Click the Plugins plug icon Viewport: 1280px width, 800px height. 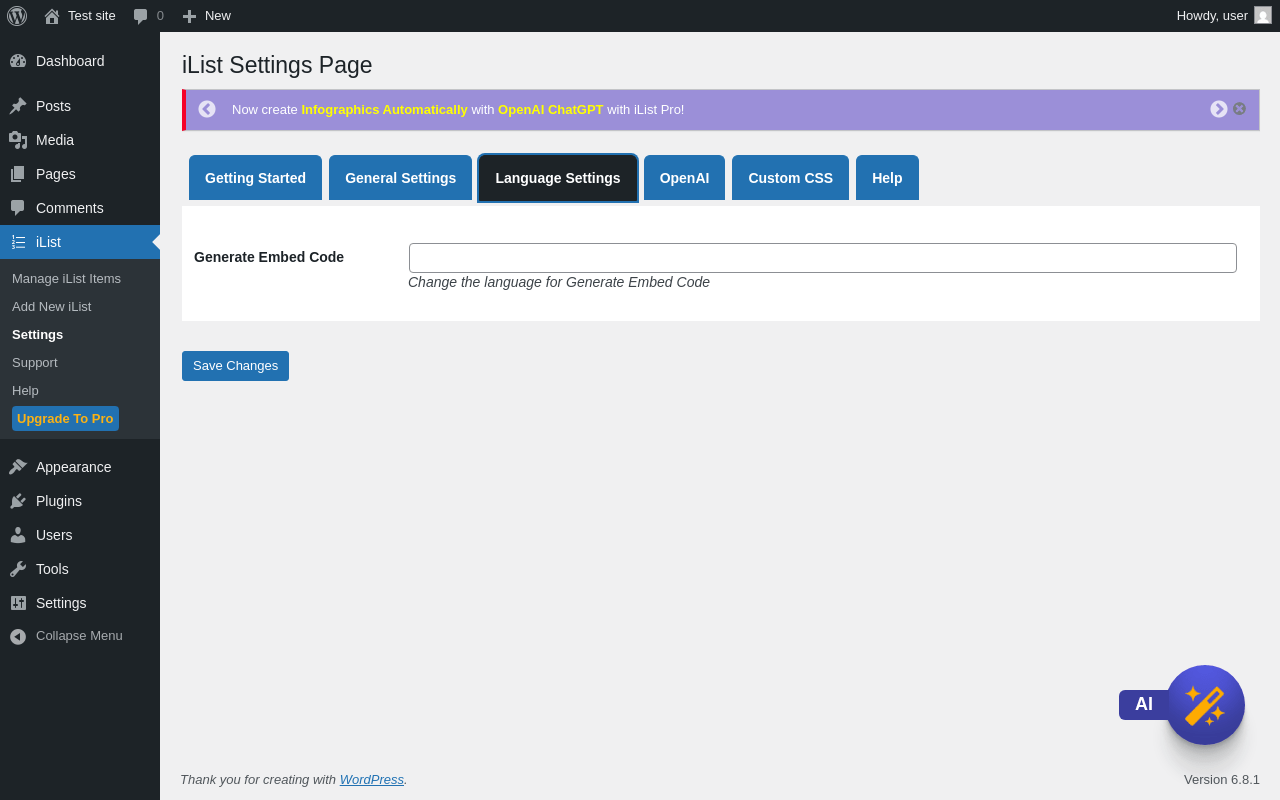18,501
